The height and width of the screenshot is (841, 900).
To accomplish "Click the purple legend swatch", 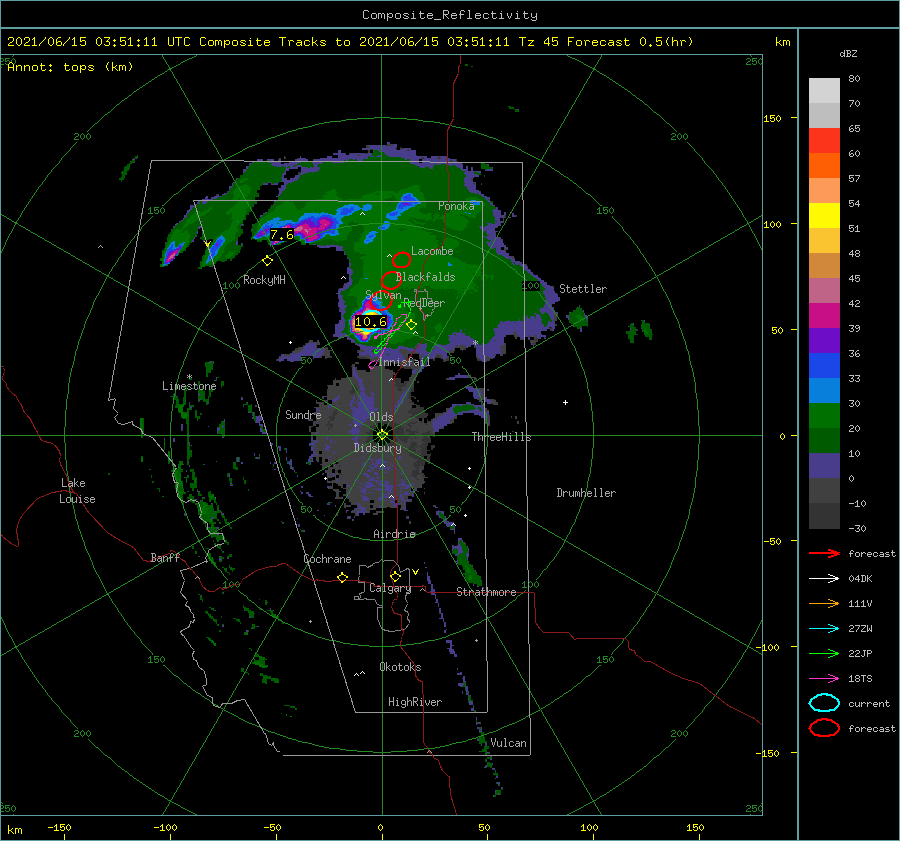I will click(824, 340).
